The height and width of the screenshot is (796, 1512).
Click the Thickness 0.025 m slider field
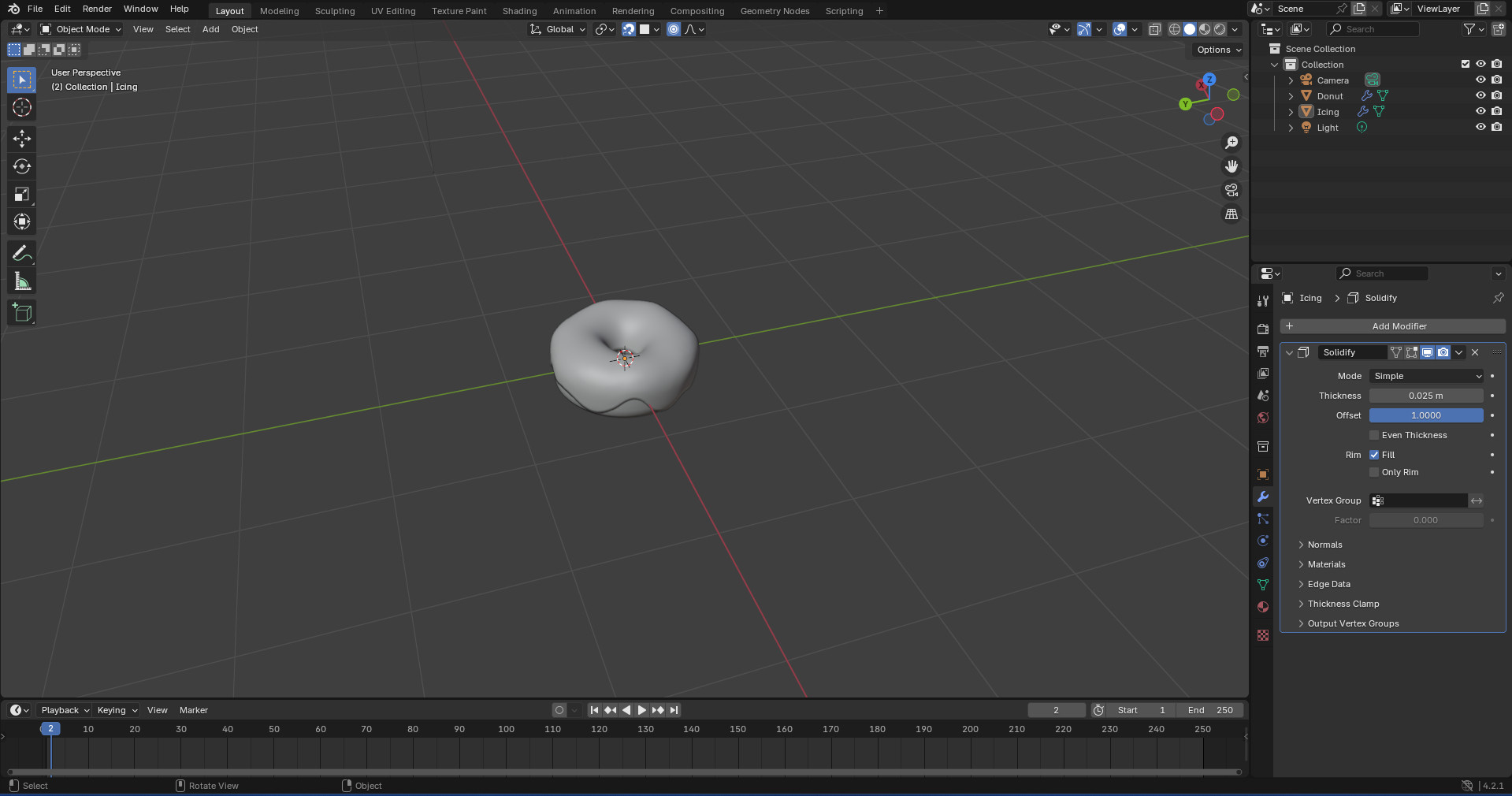1426,396
